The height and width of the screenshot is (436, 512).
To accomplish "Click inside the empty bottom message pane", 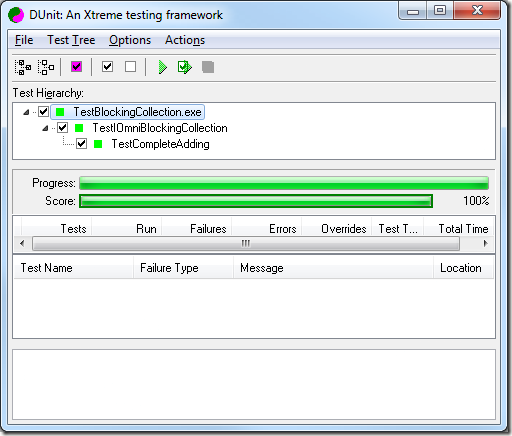I will (x=254, y=384).
